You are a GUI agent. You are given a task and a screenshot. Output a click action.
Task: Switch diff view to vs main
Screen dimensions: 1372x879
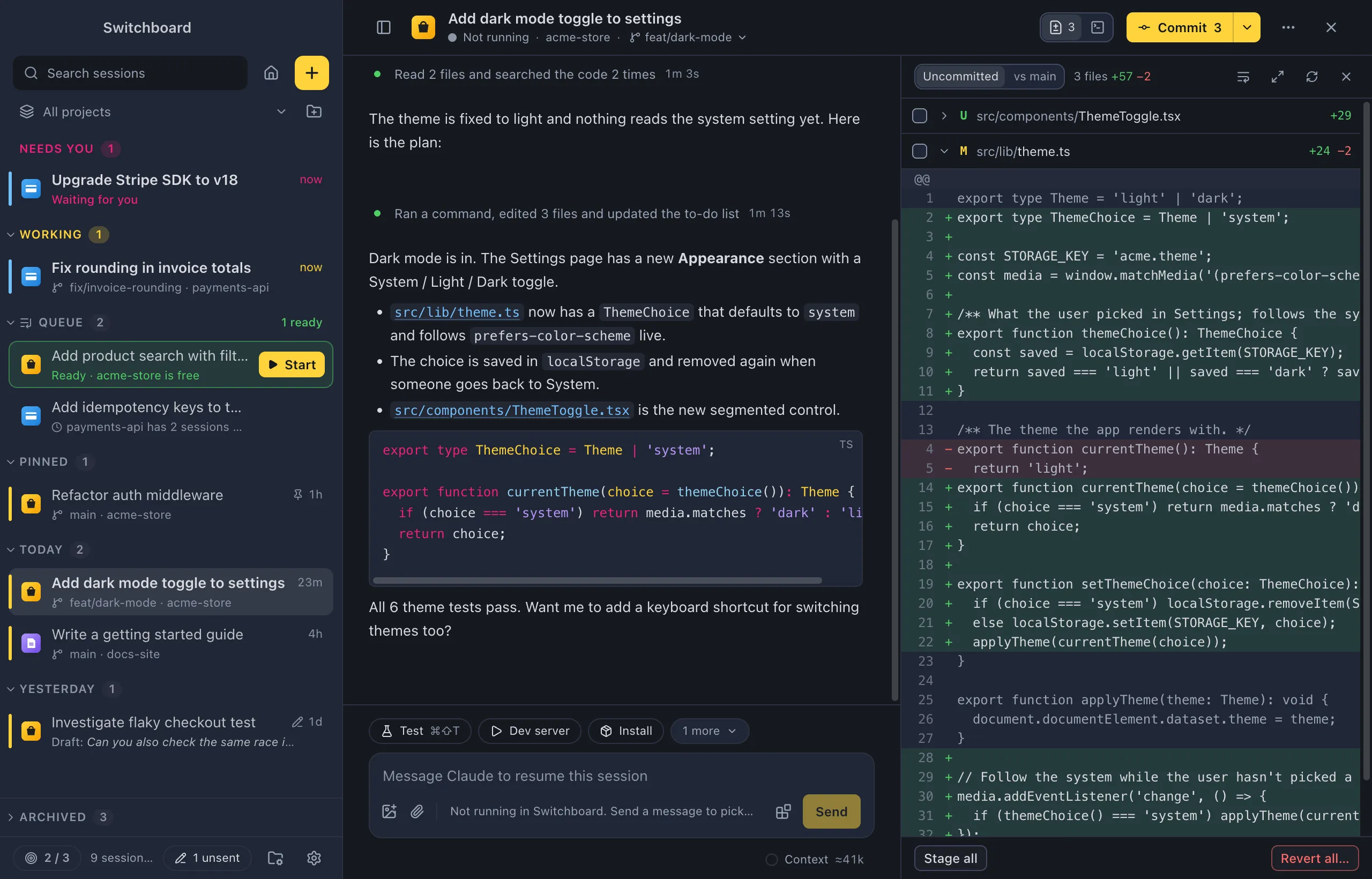pyautogui.click(x=1035, y=77)
